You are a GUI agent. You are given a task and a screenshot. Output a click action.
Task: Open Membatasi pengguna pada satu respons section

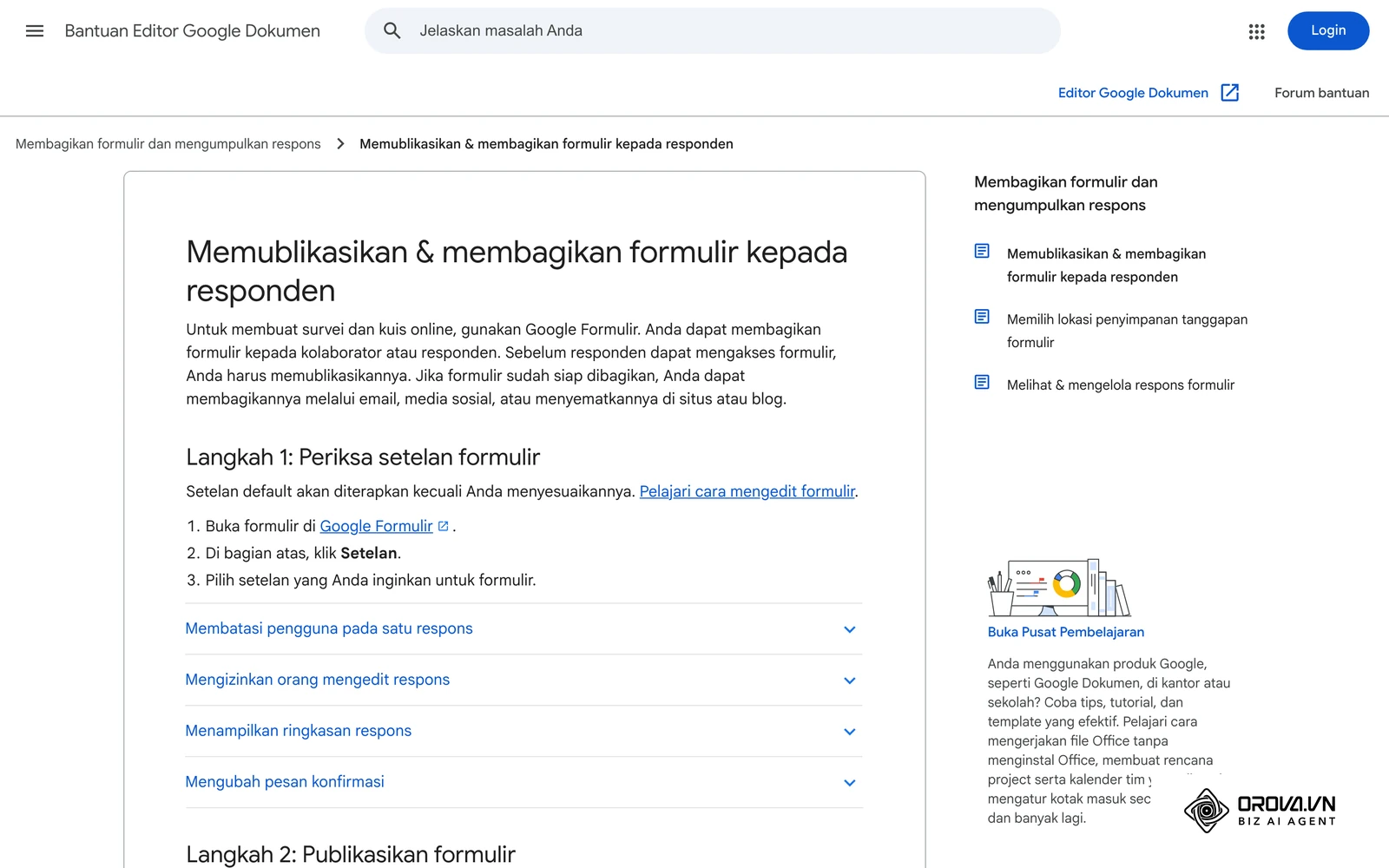coord(523,629)
